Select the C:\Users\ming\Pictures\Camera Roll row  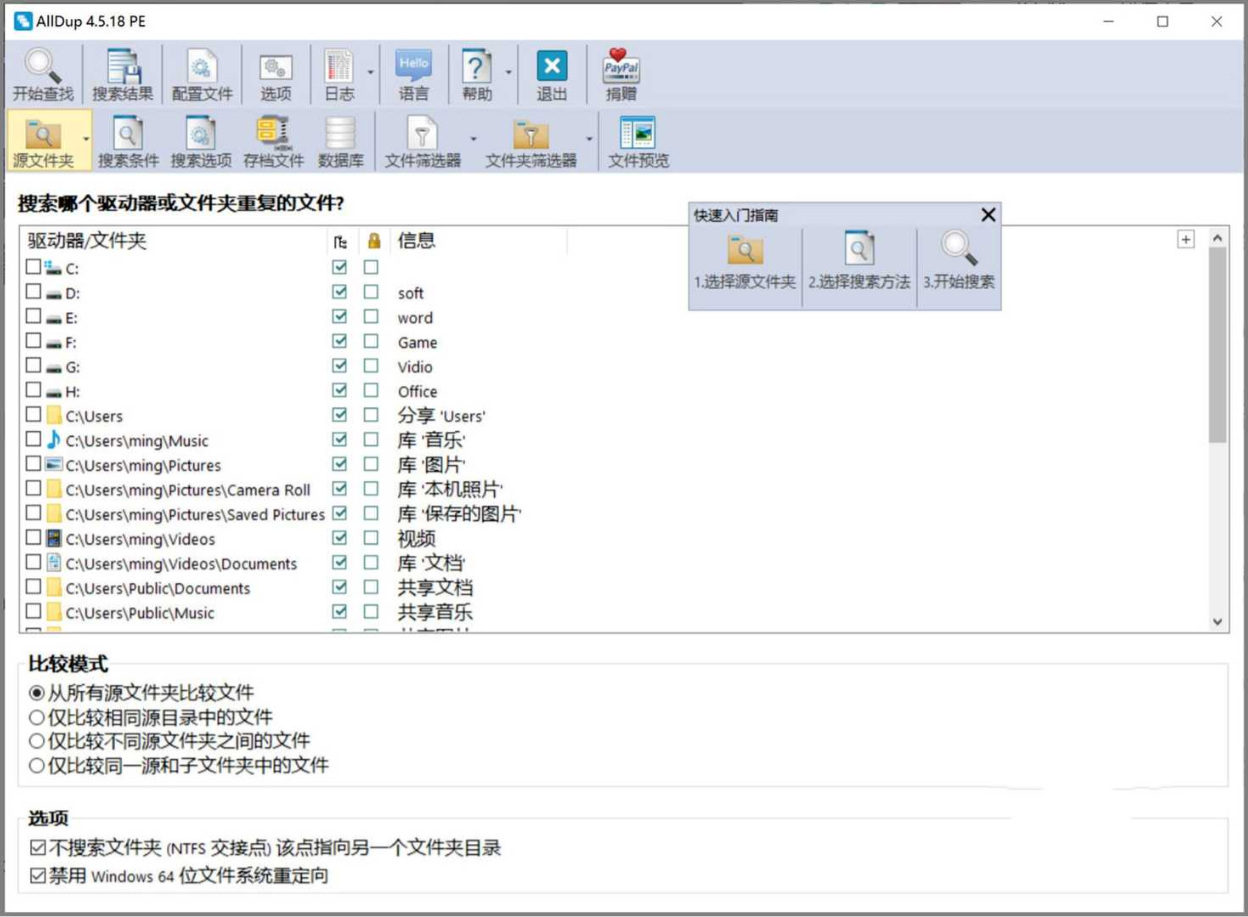(188, 490)
